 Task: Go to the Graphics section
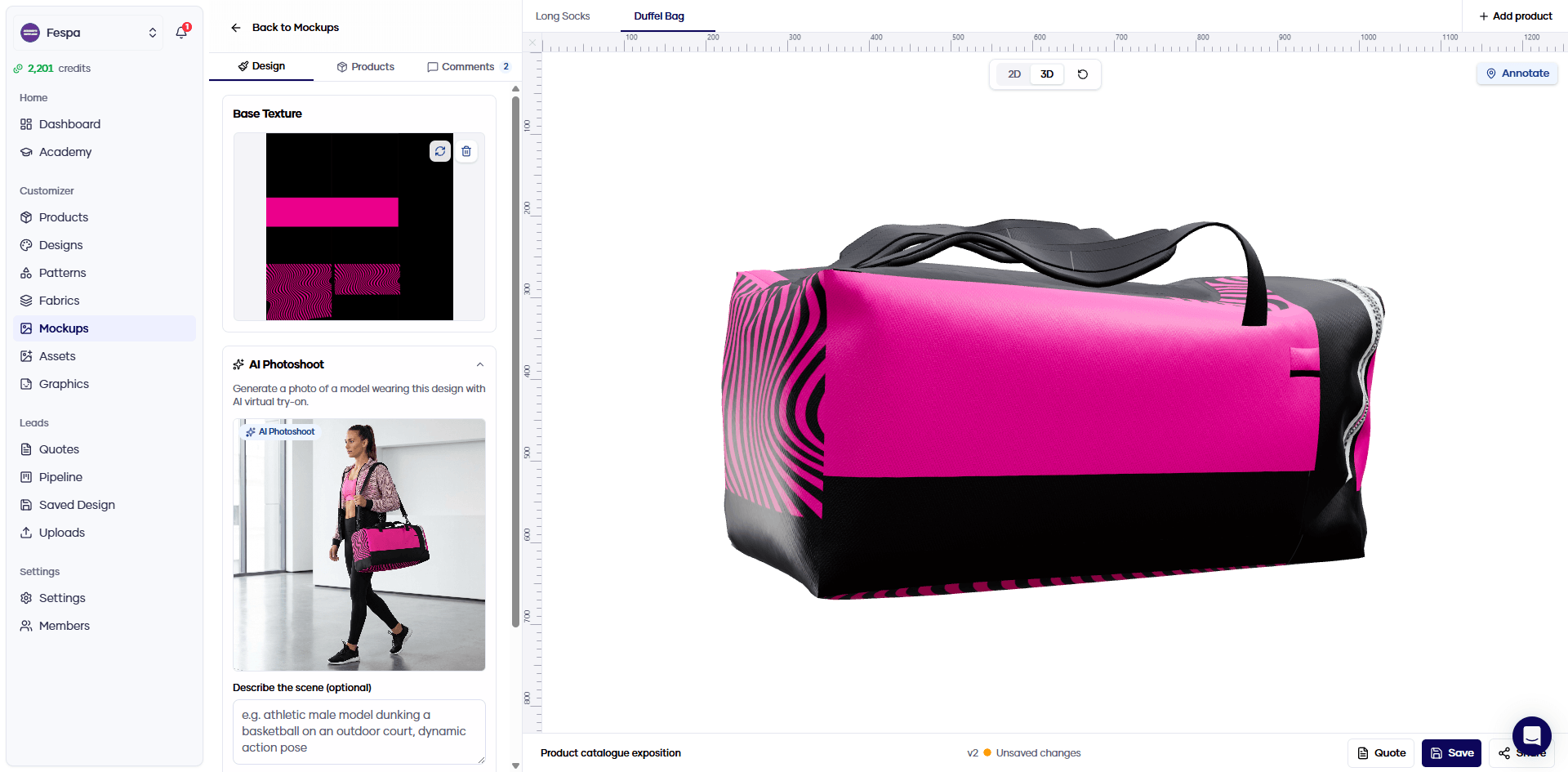coord(105,384)
